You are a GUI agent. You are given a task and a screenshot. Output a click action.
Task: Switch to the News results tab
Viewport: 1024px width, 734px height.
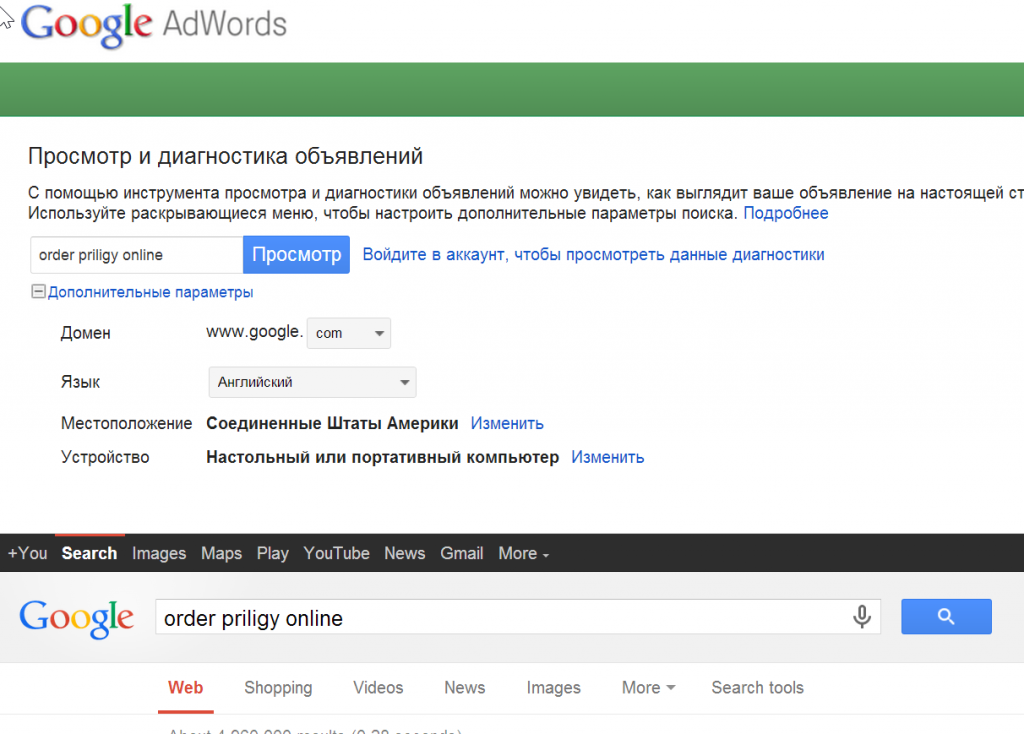pos(465,688)
